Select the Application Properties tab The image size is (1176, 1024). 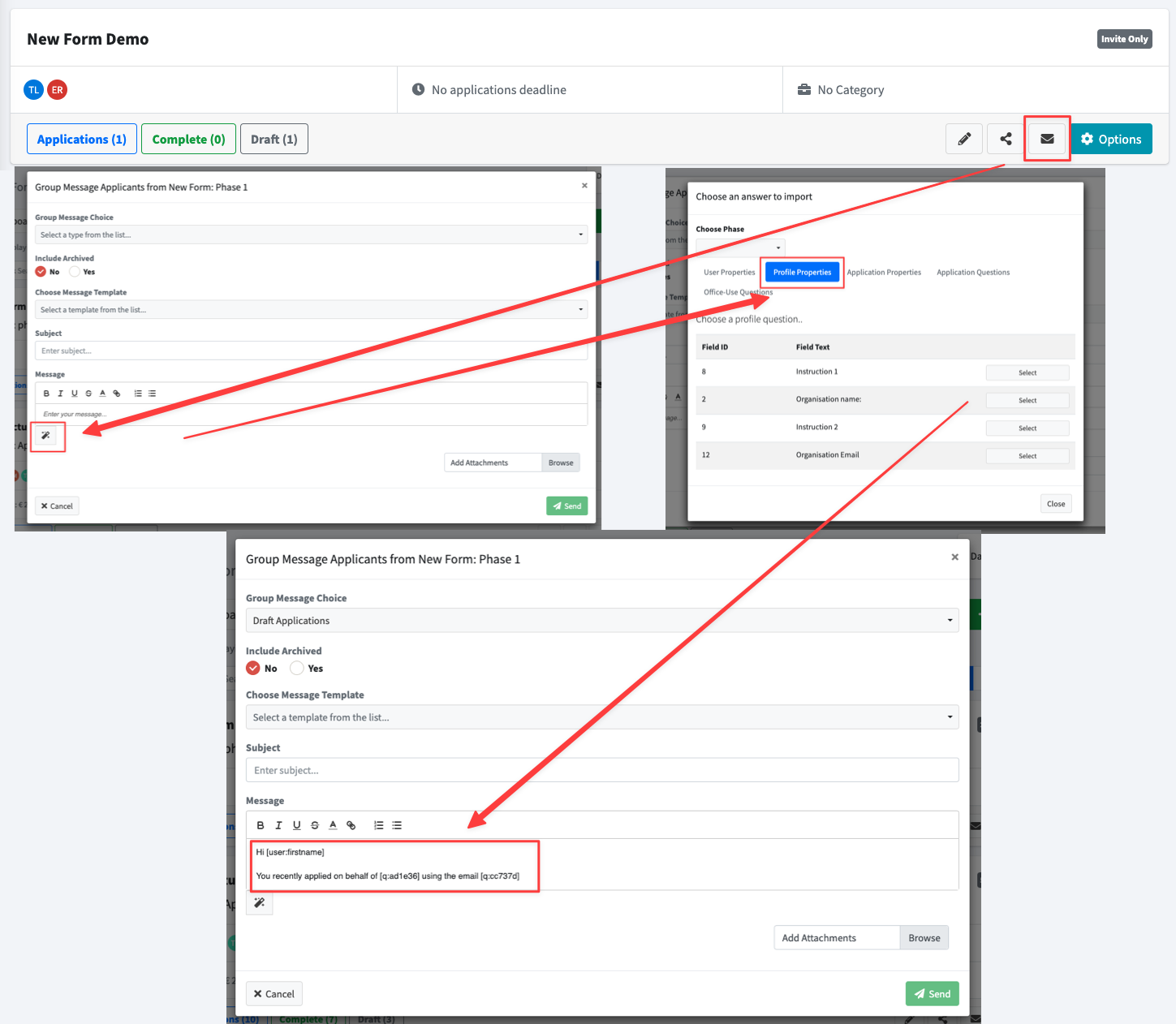(884, 273)
